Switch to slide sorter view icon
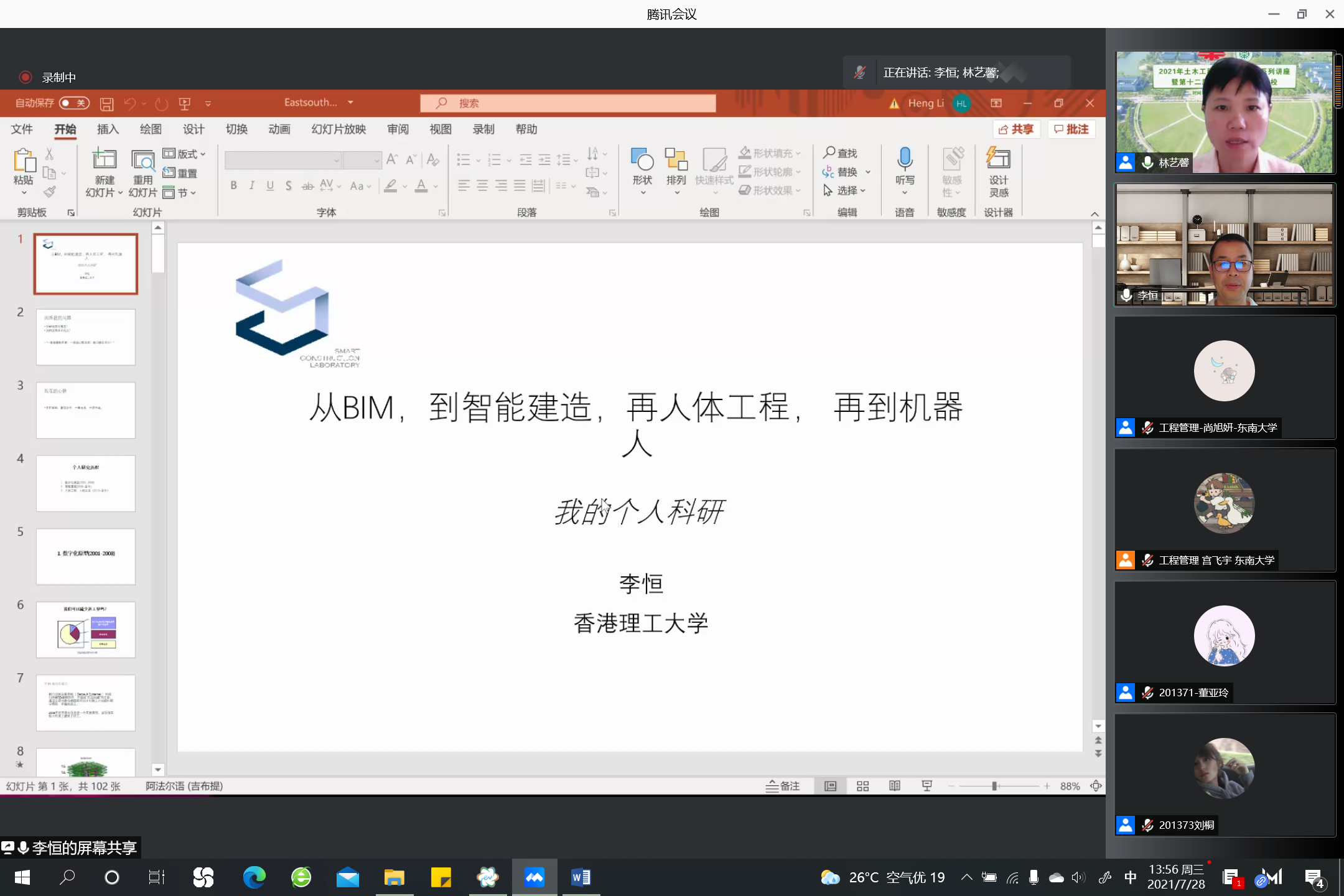The height and width of the screenshot is (896, 1344). [862, 786]
